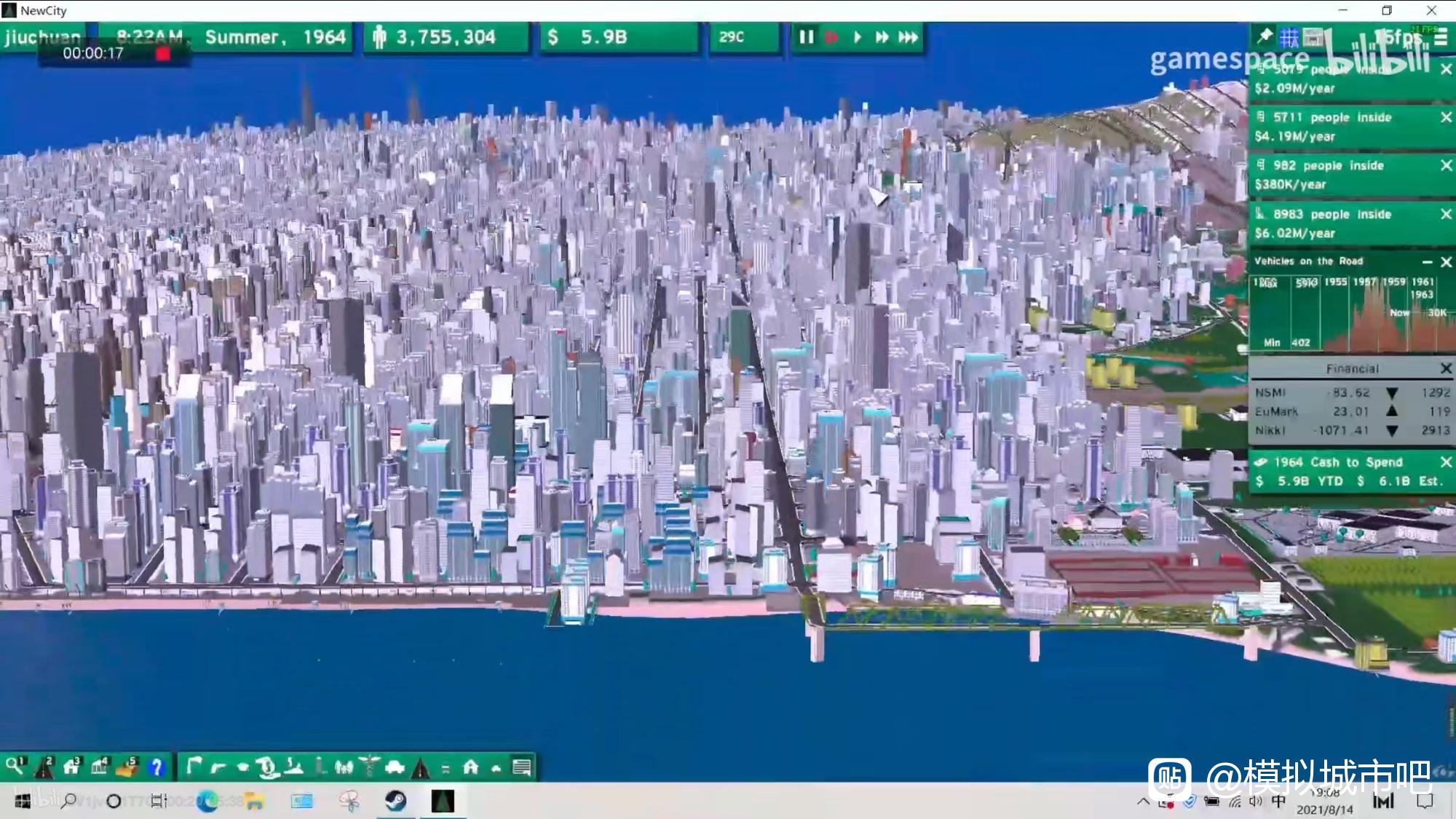Close the Financial panel
Screen dimensions: 1456x819
(x=1446, y=369)
